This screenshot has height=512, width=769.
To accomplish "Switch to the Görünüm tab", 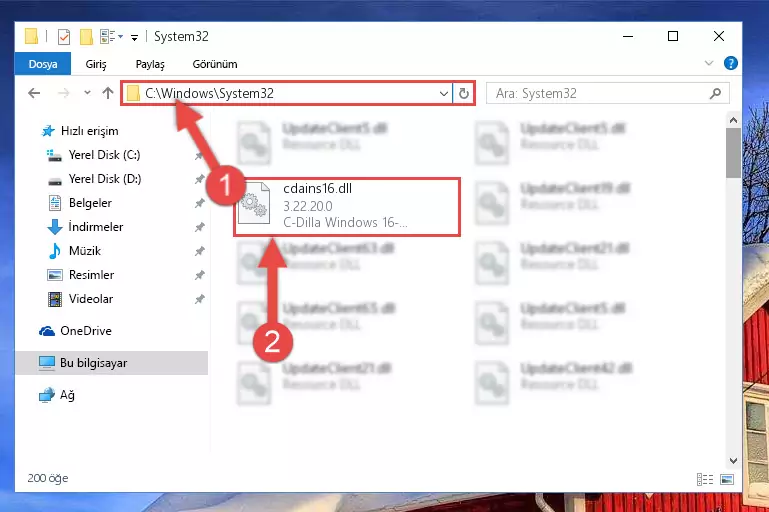I will pos(215,64).
